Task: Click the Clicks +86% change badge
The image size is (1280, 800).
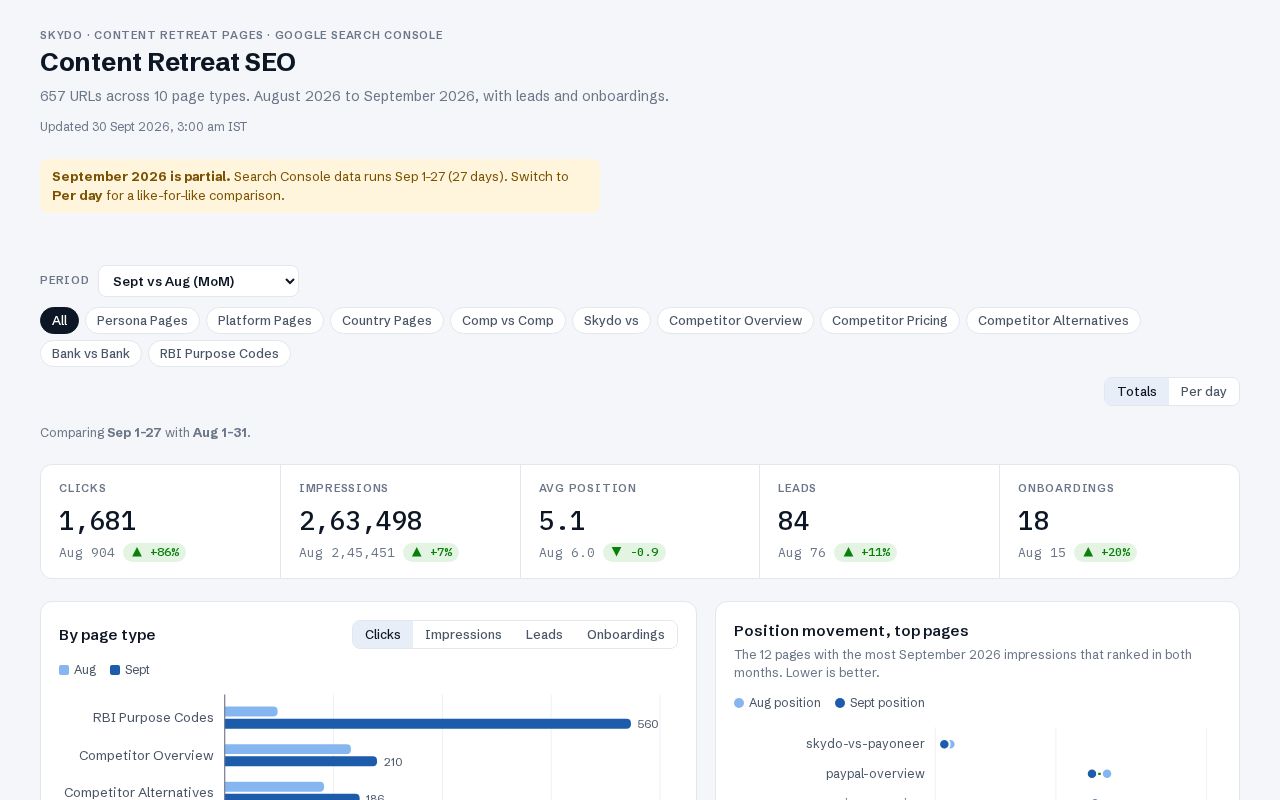Action: pyautogui.click(x=154, y=552)
